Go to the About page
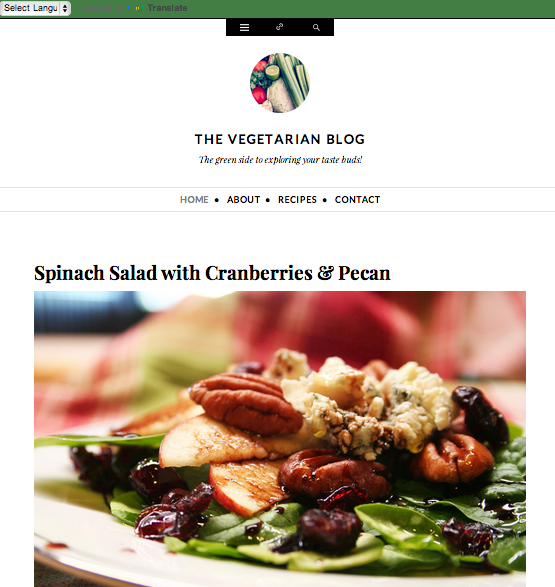The image size is (555, 587). 243,200
